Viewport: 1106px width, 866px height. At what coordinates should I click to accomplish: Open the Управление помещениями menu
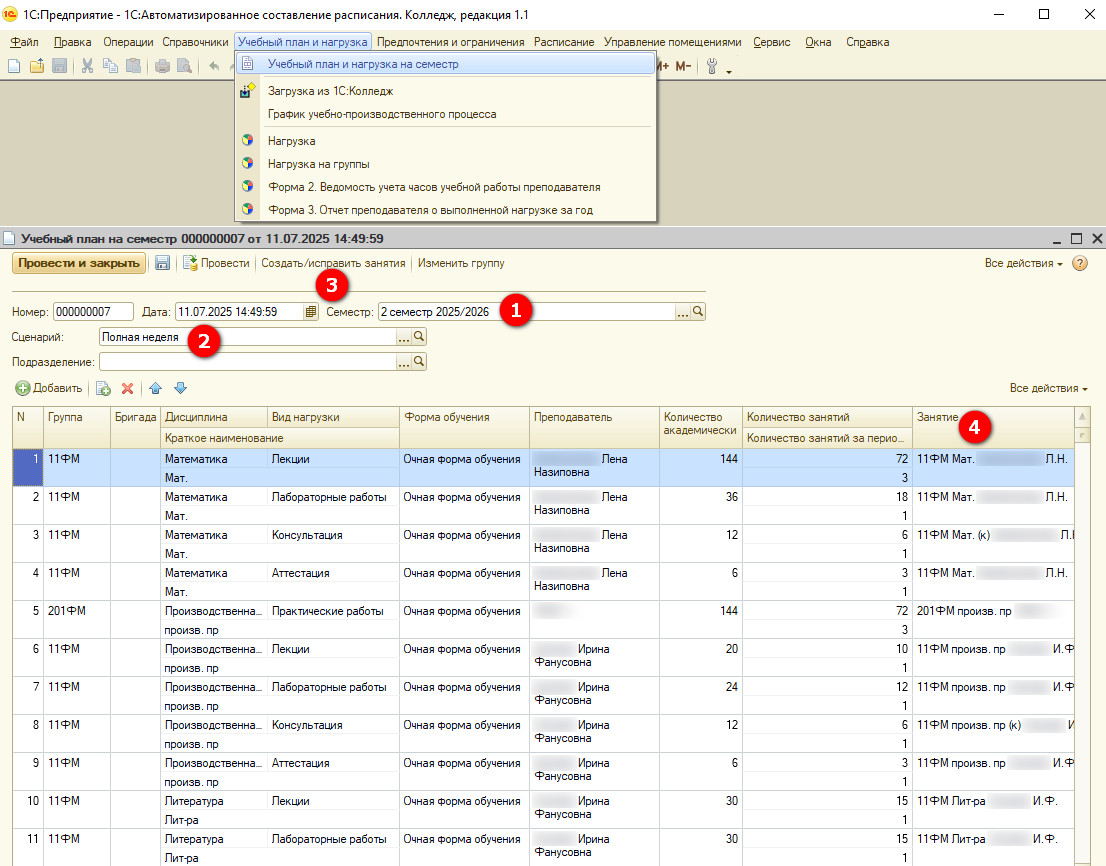pos(672,42)
